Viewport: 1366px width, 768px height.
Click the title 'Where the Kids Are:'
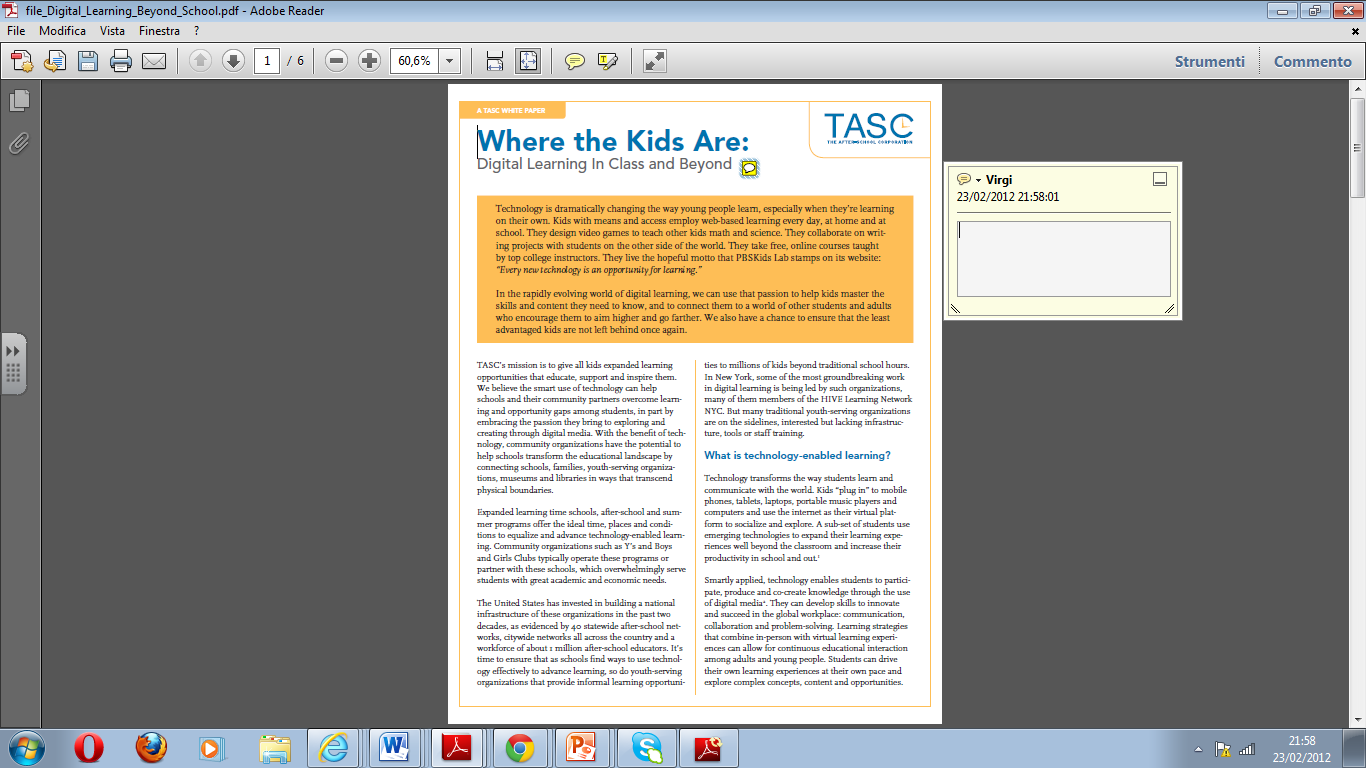pyautogui.click(x=613, y=140)
